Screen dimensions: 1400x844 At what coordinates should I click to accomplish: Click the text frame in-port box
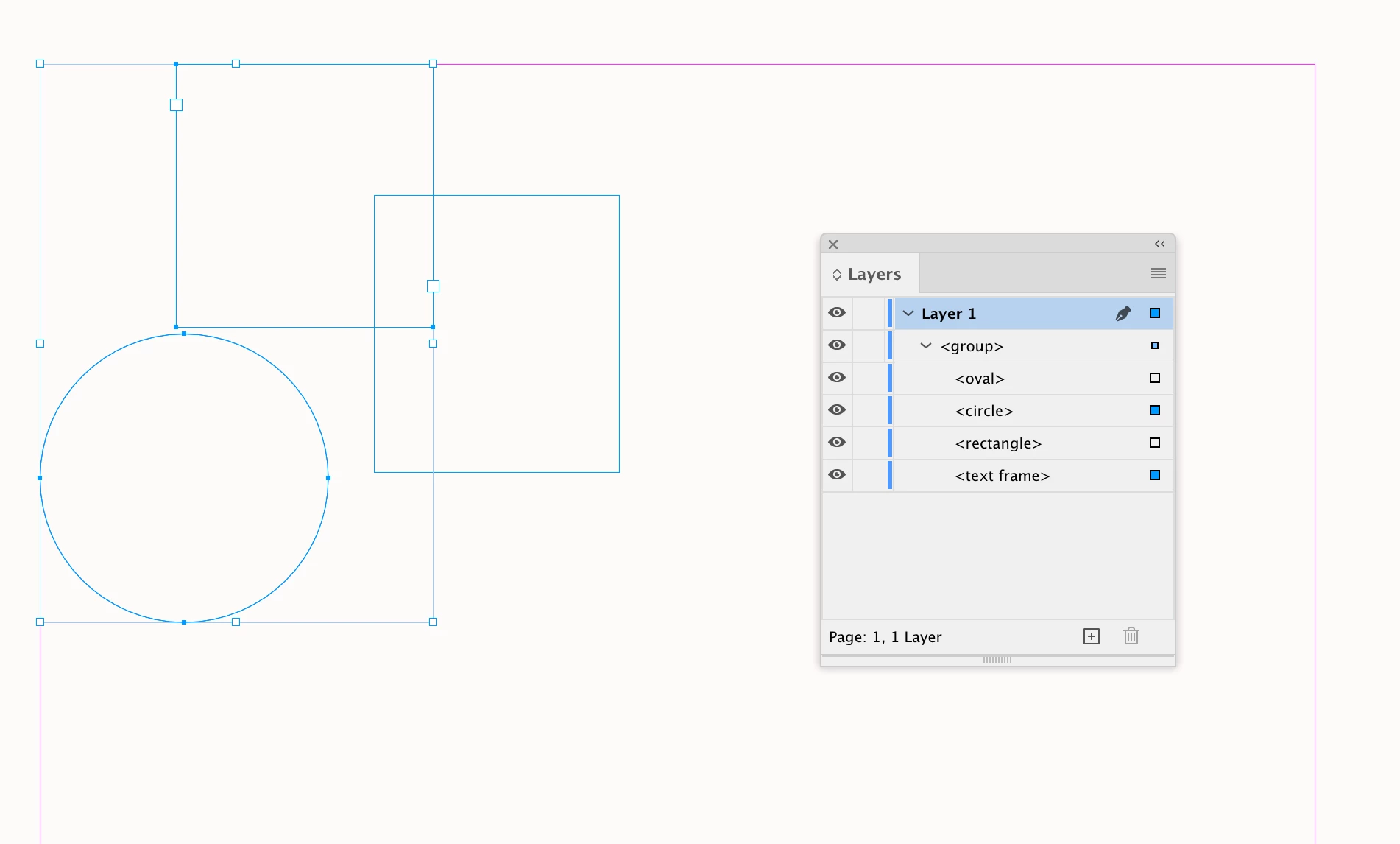click(176, 105)
